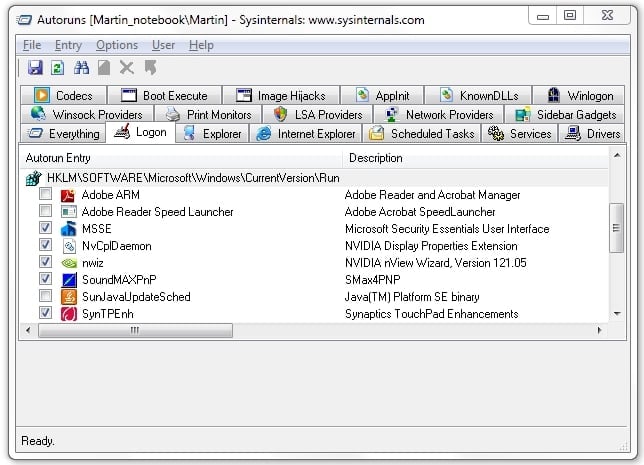
Task: Open the LSA Providers tab
Action: click(317, 114)
